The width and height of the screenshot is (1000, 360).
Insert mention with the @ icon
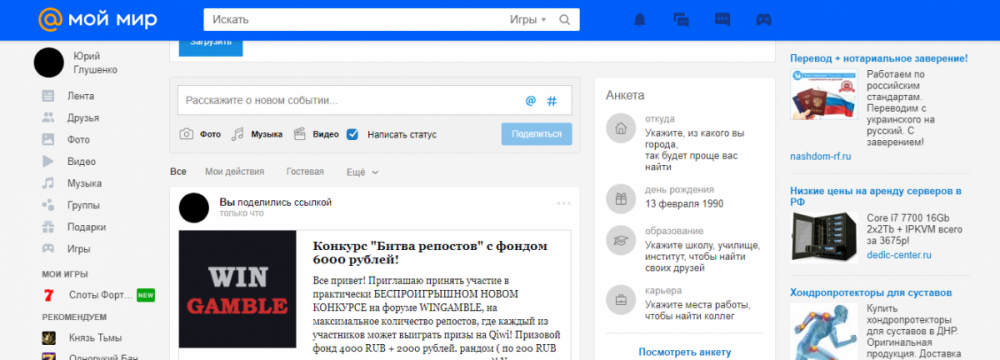point(530,101)
